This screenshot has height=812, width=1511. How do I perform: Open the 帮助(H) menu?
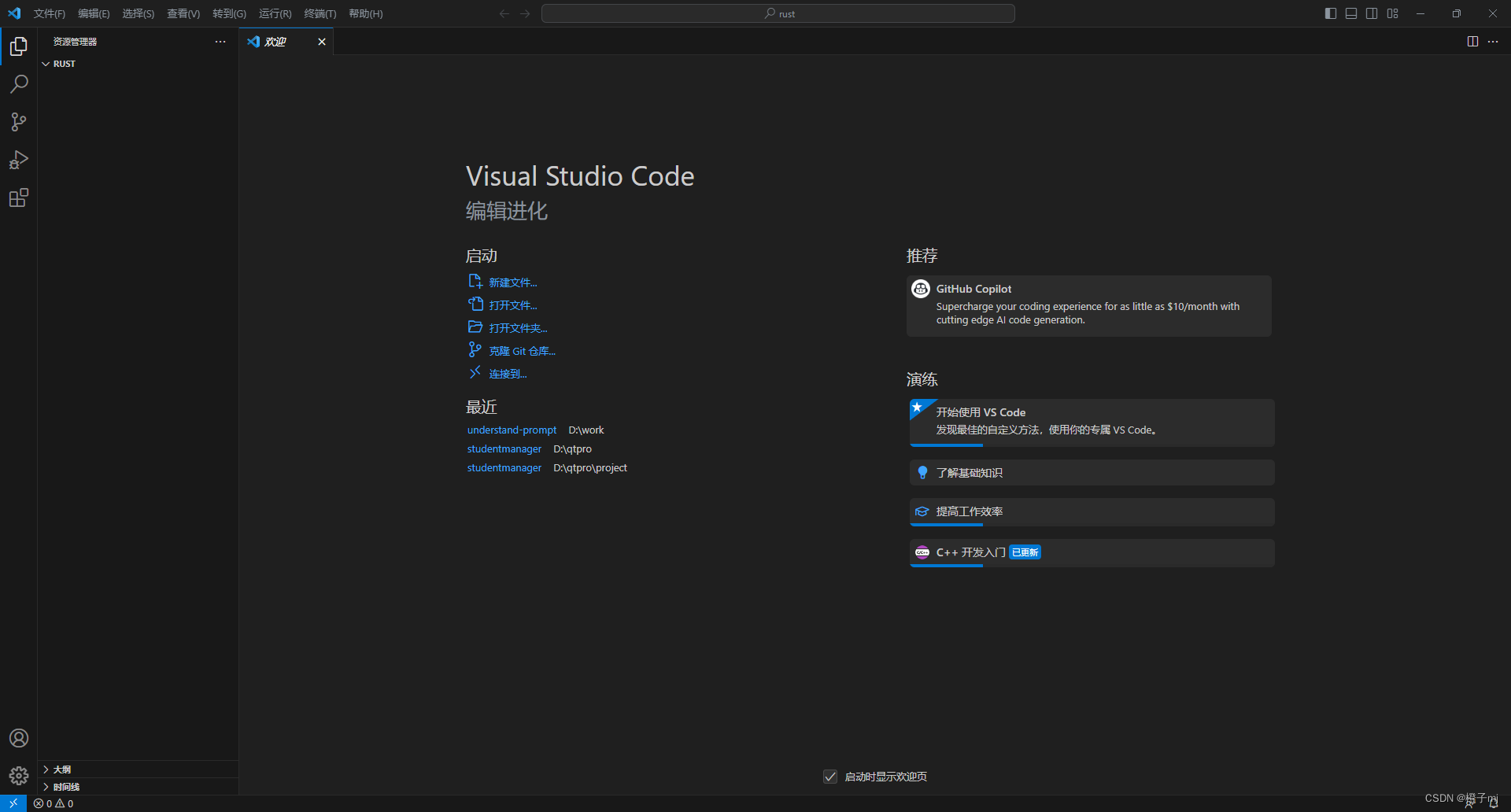[366, 13]
